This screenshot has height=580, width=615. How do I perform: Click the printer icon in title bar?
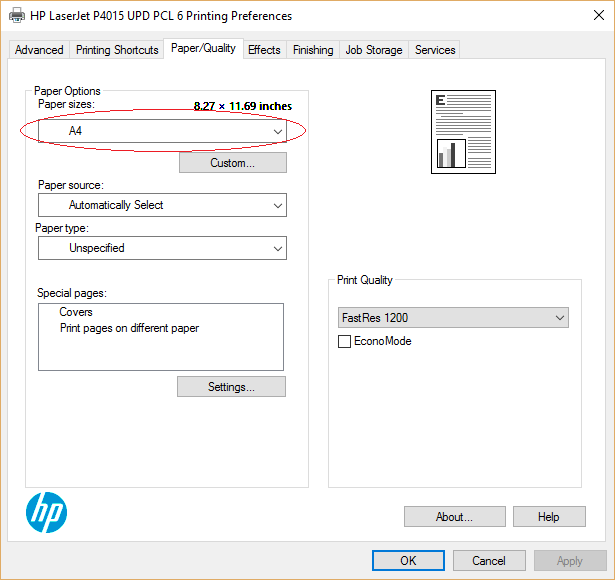point(17,16)
